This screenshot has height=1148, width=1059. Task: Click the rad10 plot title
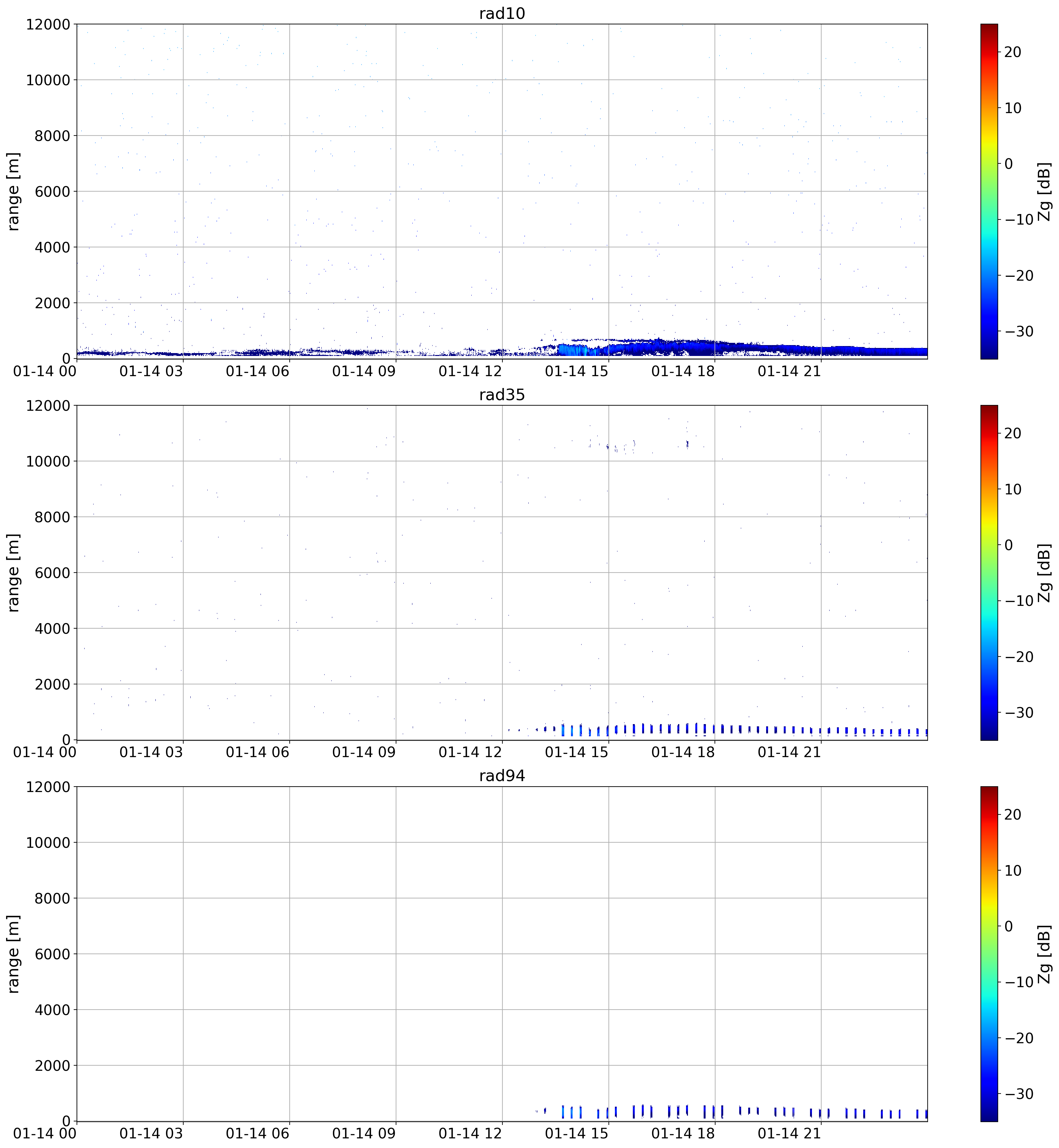pyautogui.click(x=502, y=13)
